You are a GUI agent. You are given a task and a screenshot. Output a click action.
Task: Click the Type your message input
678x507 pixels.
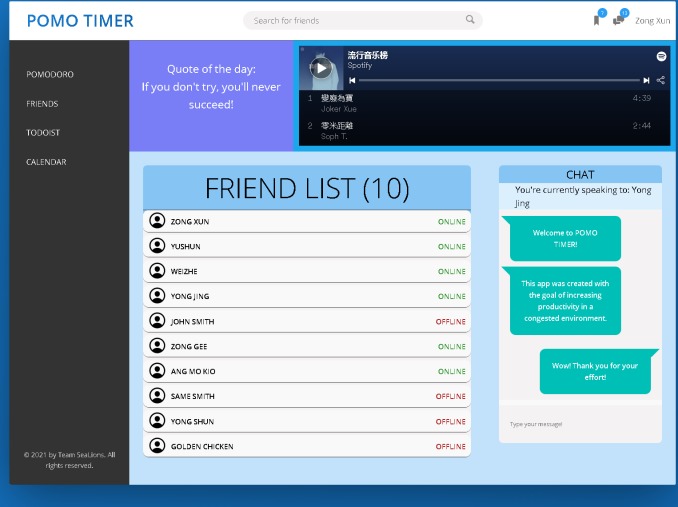580,424
